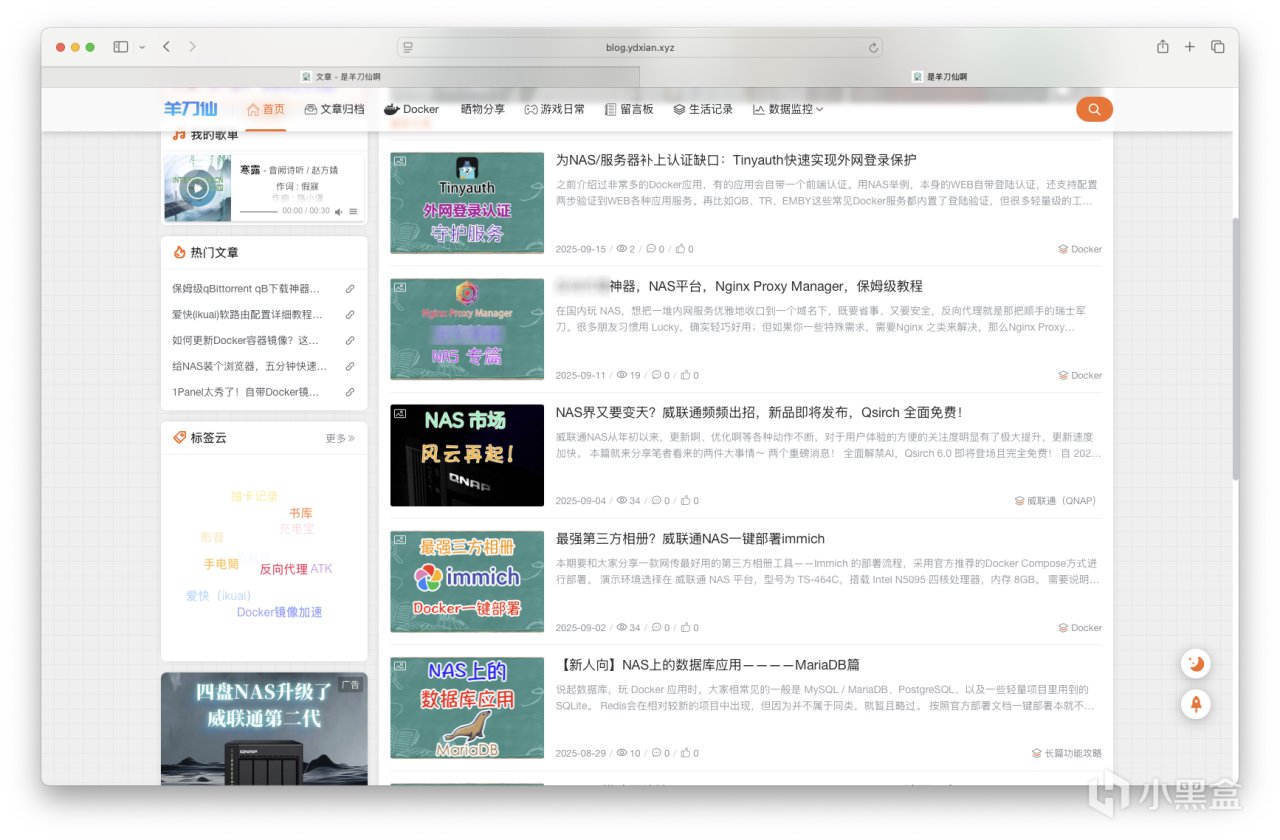Click the 羊刀仙 site logo
This screenshot has width=1280, height=840.
click(x=190, y=109)
